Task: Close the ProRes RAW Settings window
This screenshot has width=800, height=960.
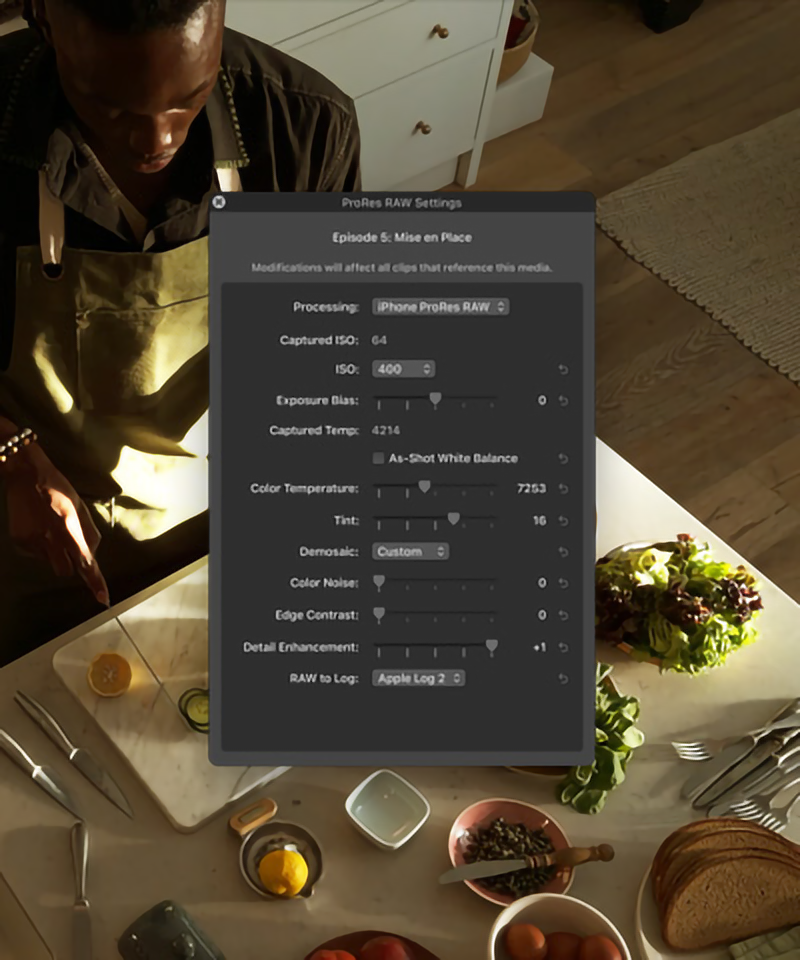Action: (220, 202)
